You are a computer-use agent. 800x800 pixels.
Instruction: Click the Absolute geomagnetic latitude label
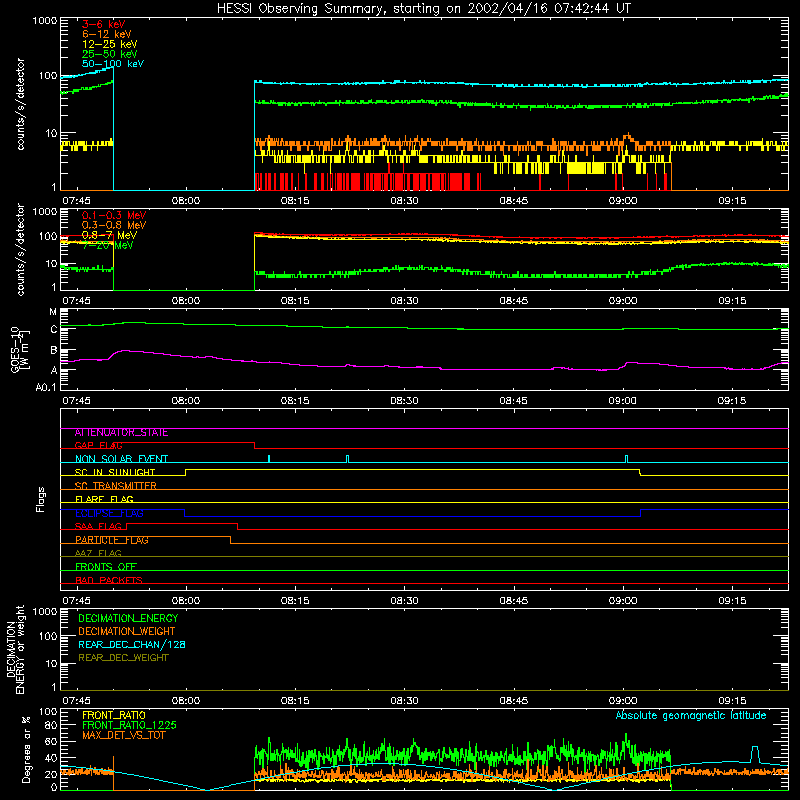click(x=691, y=715)
